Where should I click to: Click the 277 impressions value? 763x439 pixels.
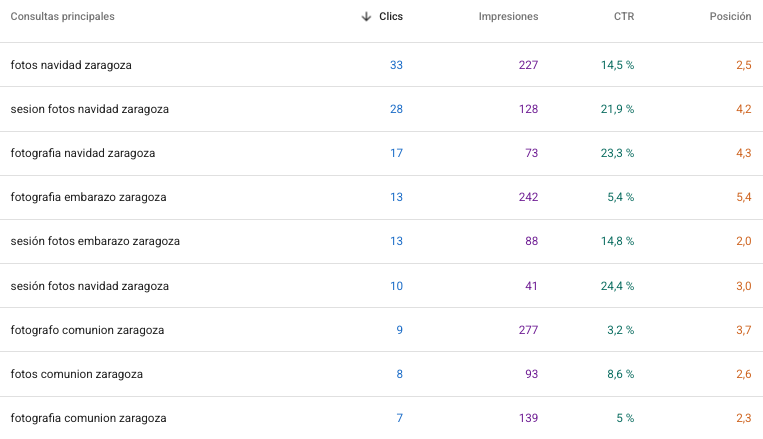click(528, 330)
